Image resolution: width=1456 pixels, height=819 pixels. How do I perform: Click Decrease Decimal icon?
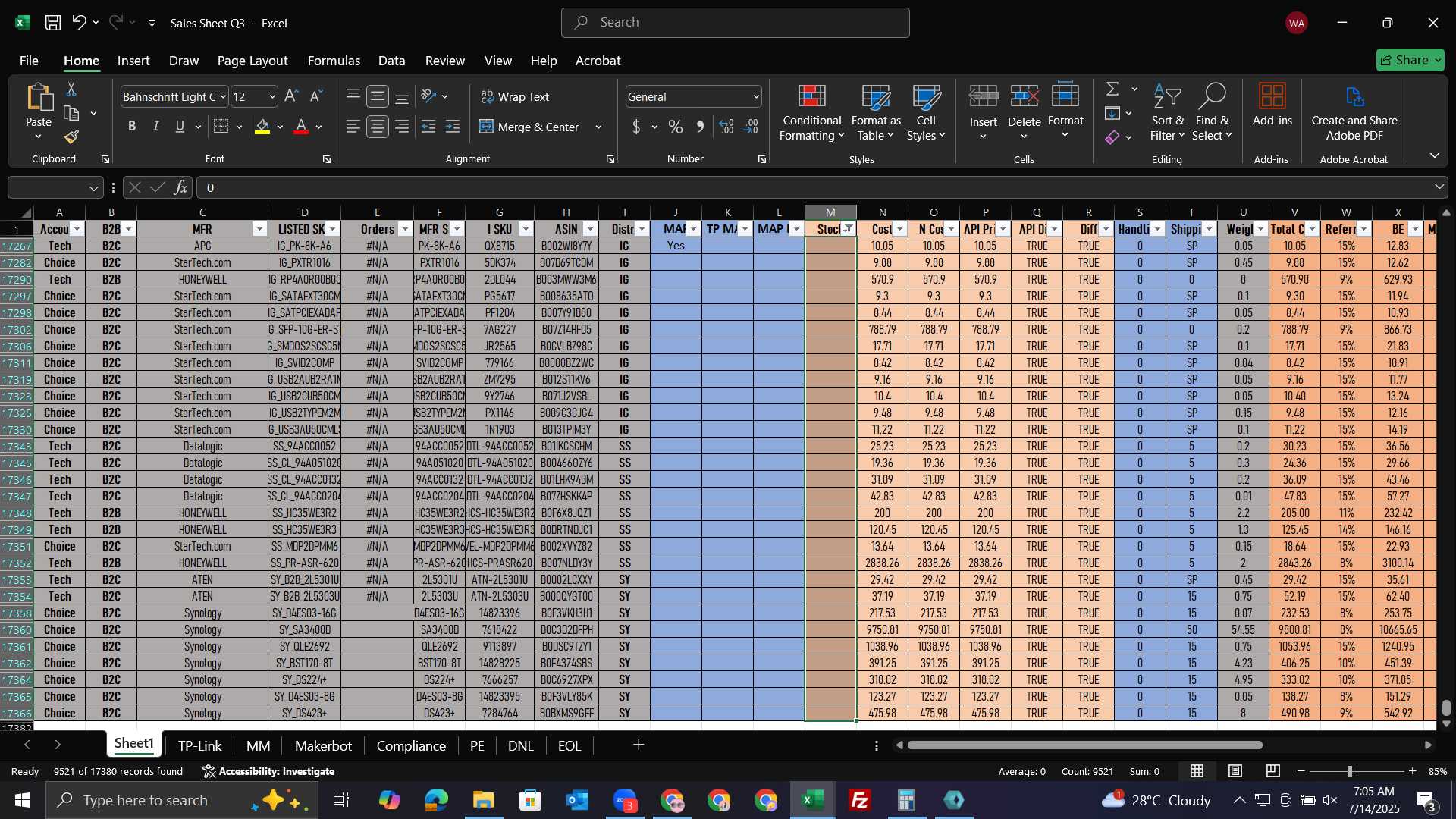click(752, 127)
